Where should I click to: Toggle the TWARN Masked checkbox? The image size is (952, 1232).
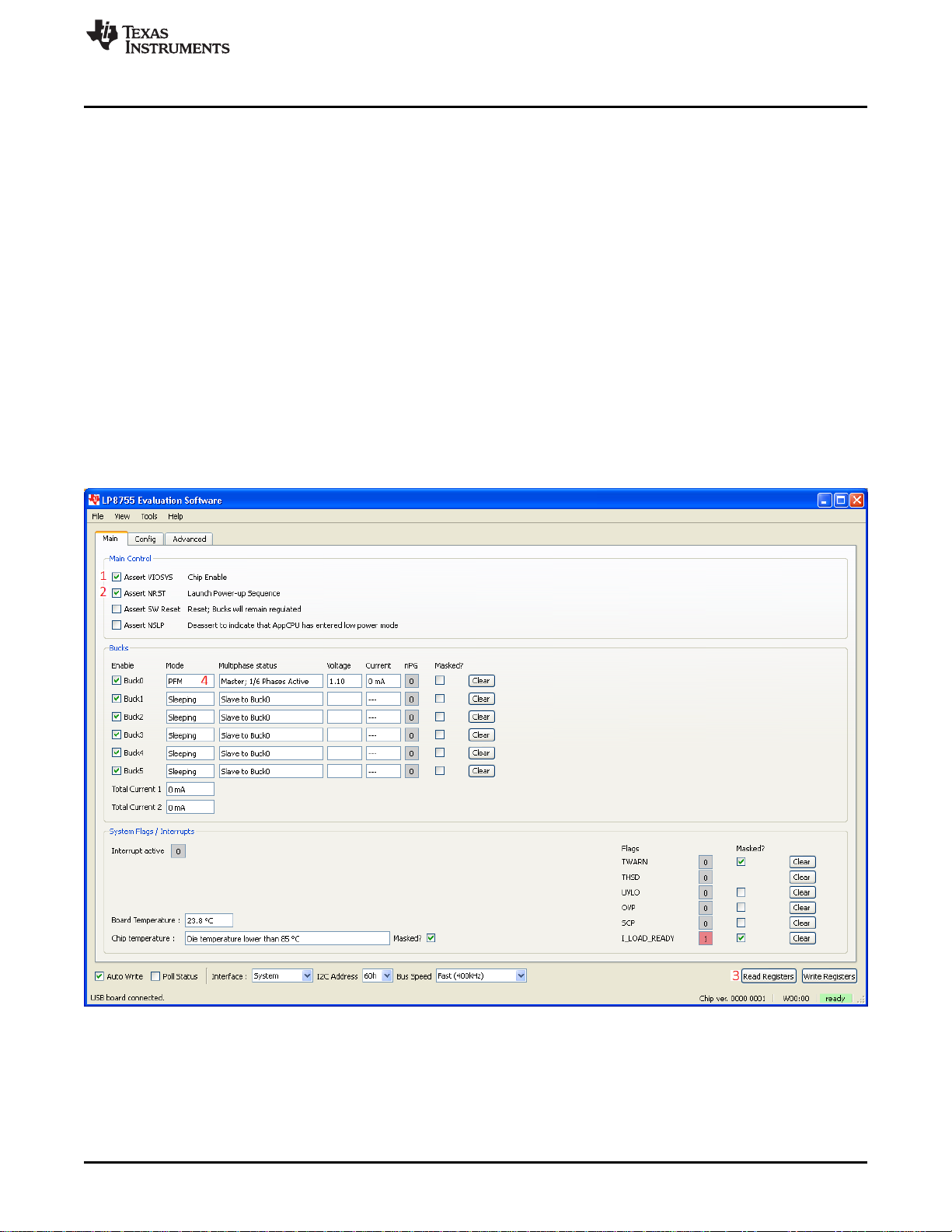pyautogui.click(x=741, y=861)
